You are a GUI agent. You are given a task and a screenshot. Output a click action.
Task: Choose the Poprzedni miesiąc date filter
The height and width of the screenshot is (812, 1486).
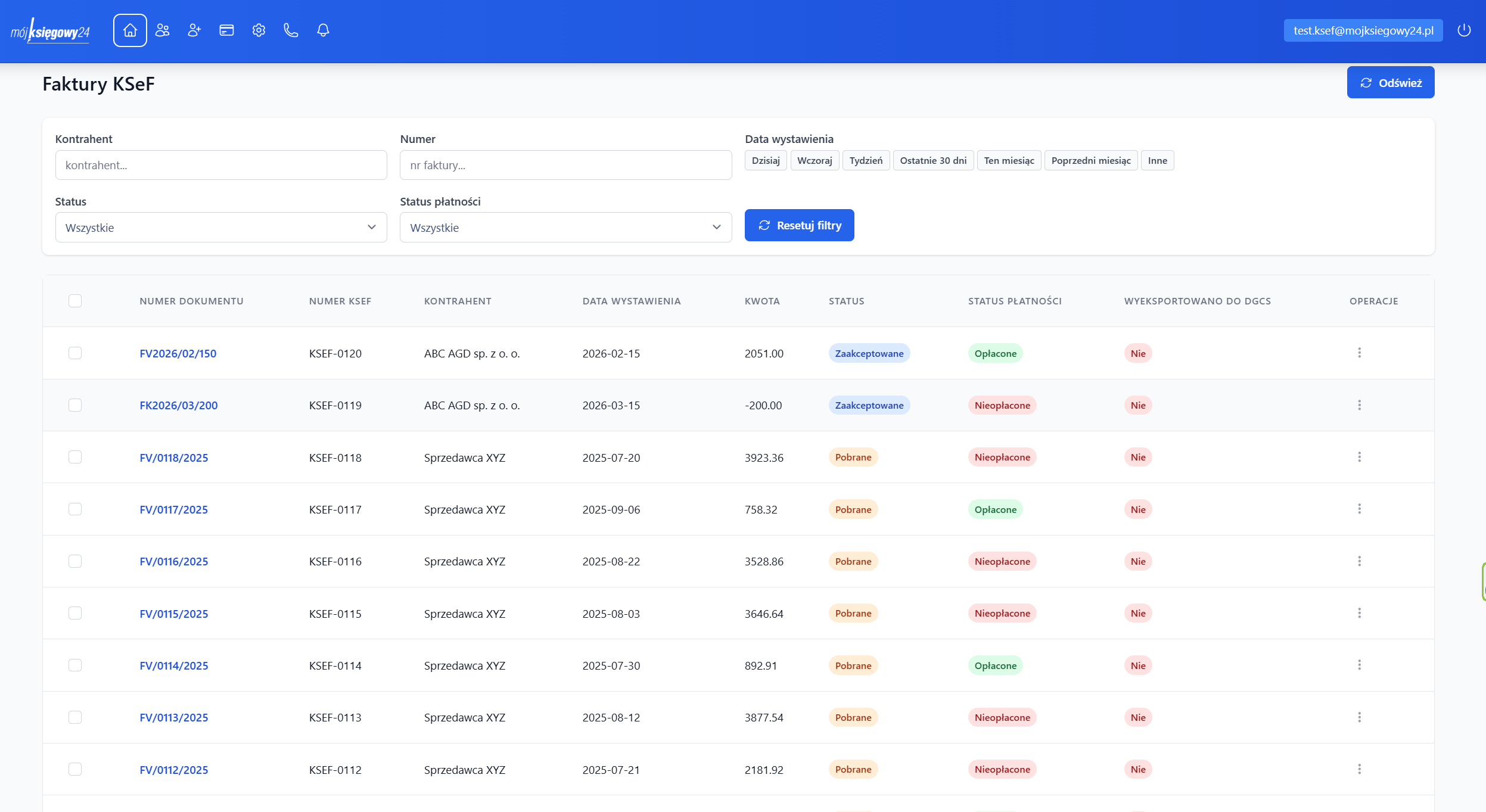pyautogui.click(x=1090, y=160)
